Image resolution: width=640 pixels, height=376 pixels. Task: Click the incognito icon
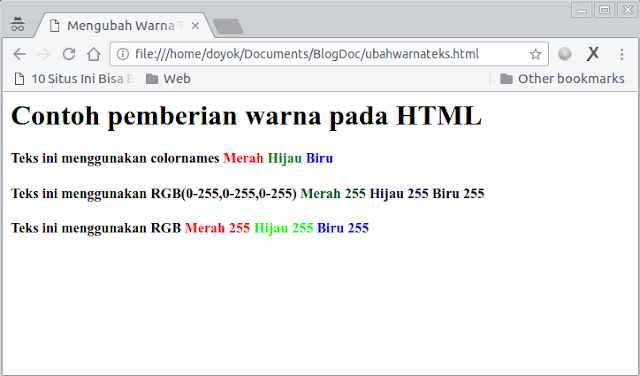(18, 24)
